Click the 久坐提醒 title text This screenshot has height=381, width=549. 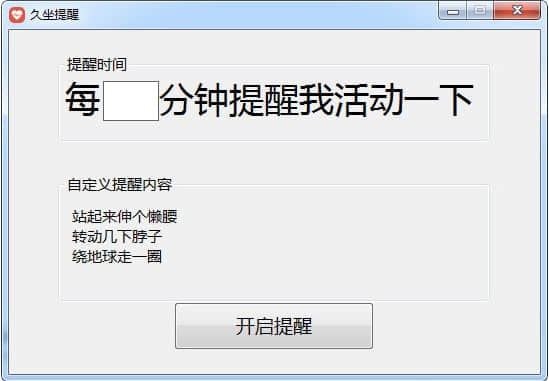tap(54, 15)
